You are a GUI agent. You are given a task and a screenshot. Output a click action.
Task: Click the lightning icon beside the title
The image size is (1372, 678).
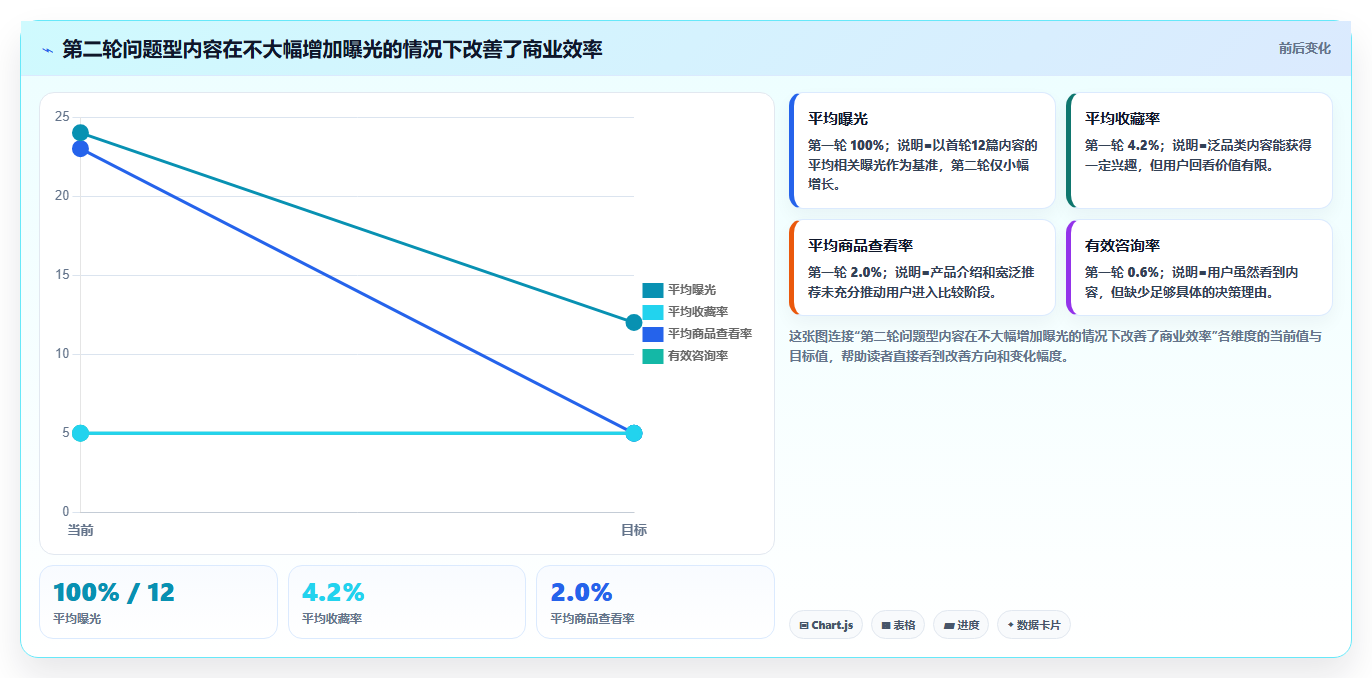pos(47,50)
